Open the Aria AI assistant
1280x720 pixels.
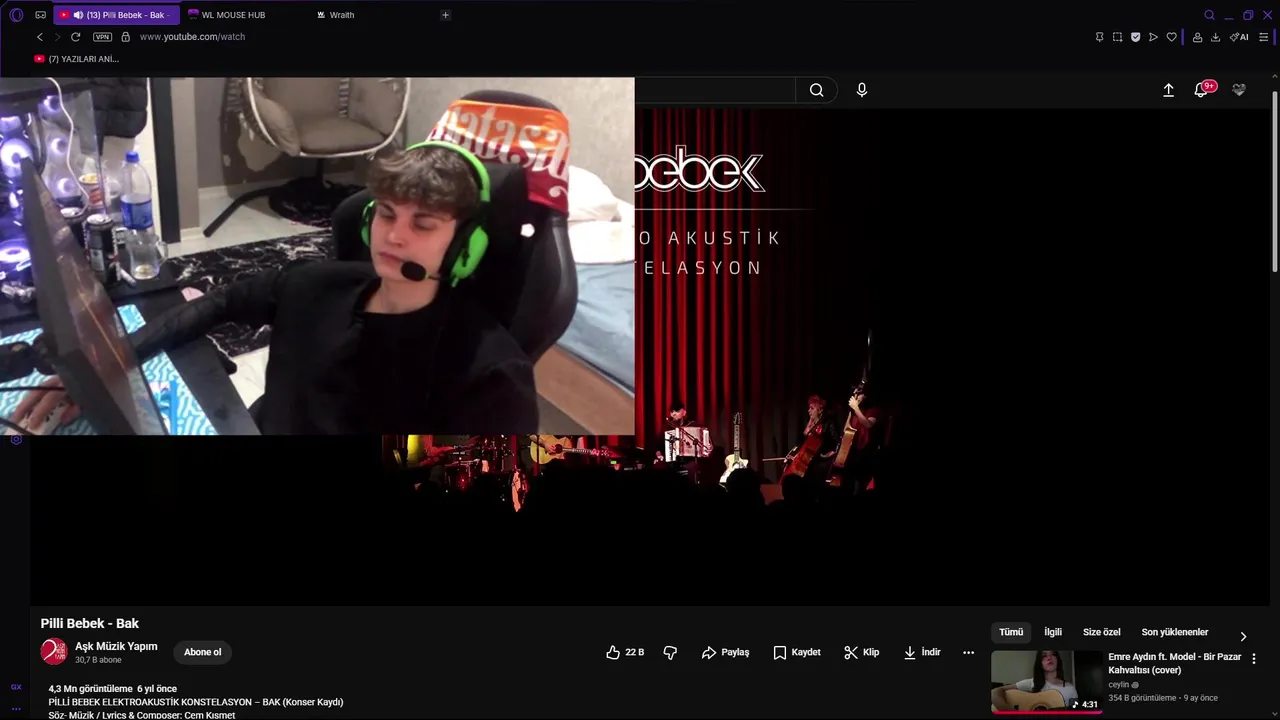pyautogui.click(x=1239, y=37)
